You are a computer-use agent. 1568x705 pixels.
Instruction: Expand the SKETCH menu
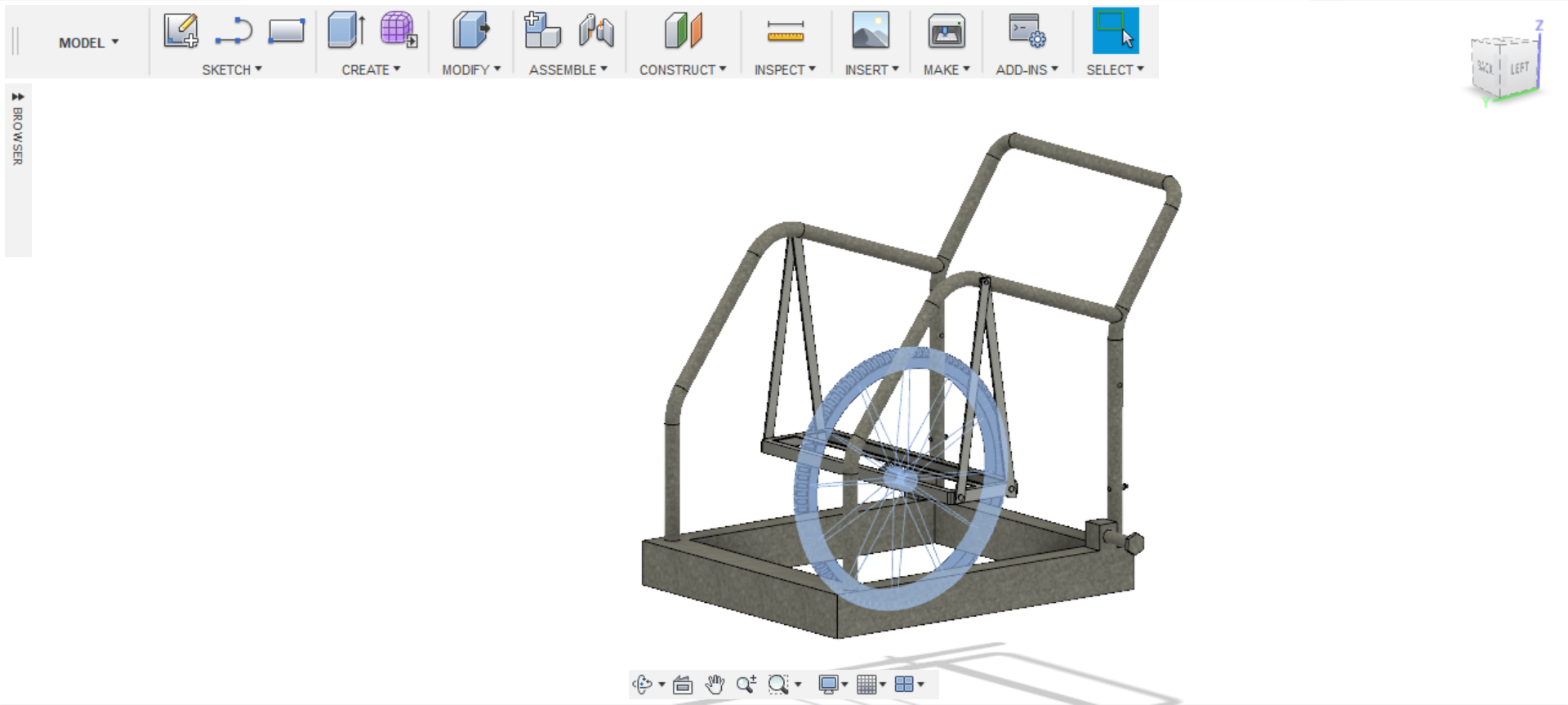point(232,70)
